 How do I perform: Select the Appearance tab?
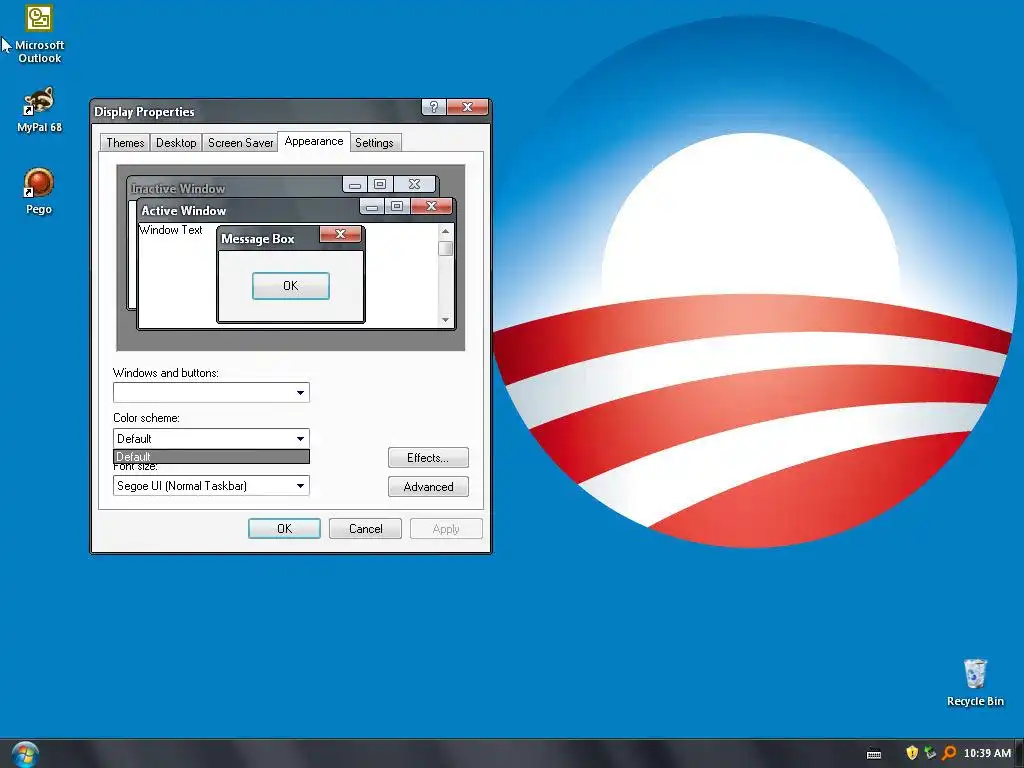click(314, 141)
